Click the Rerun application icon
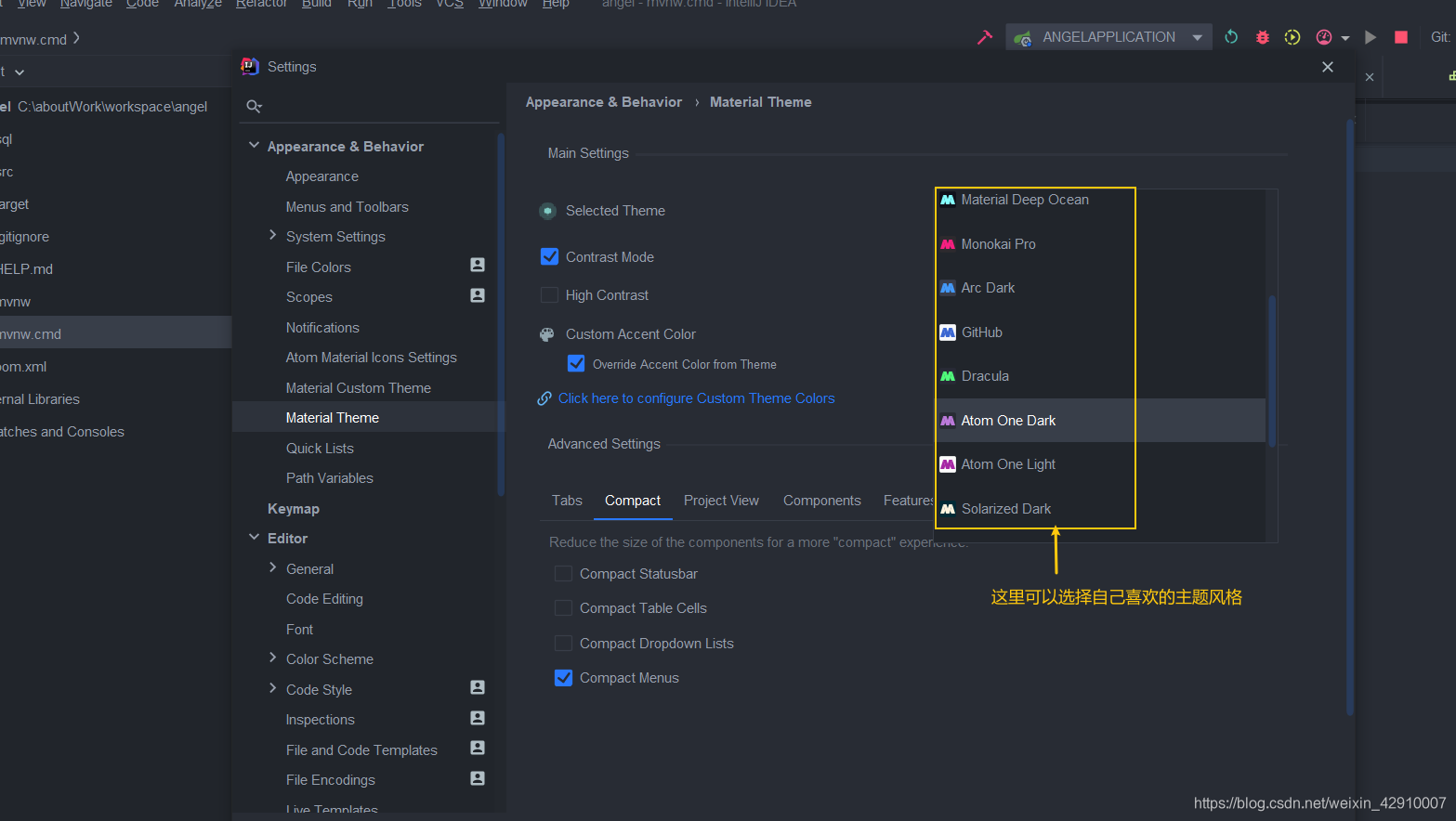 [1231, 37]
